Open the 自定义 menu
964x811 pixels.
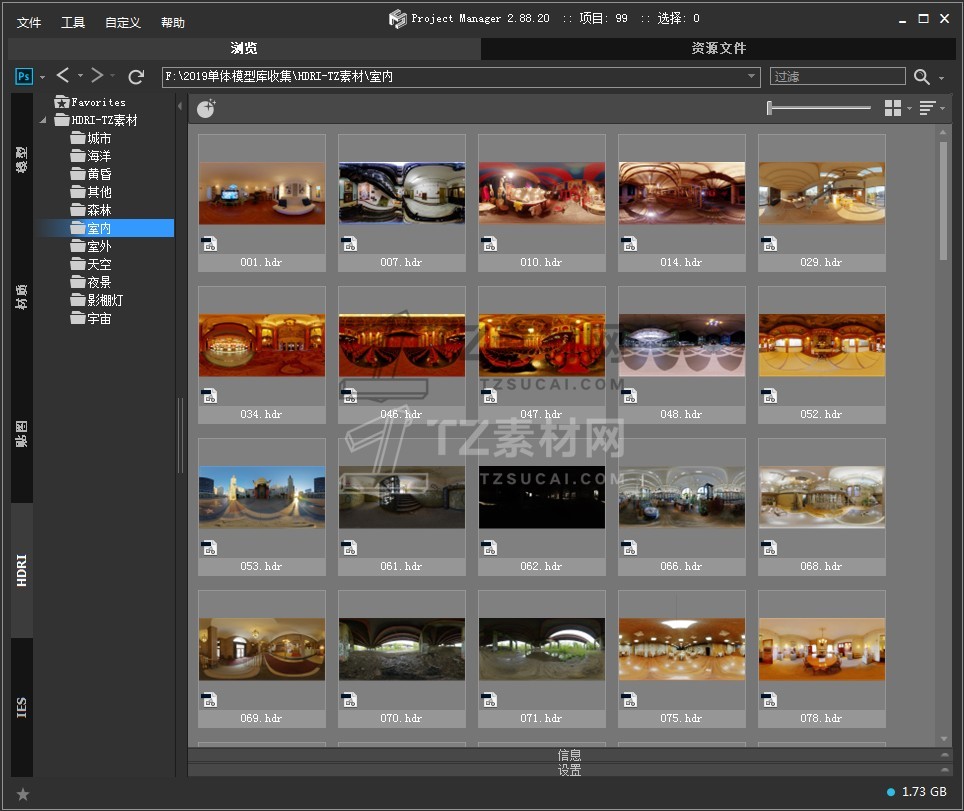click(123, 23)
